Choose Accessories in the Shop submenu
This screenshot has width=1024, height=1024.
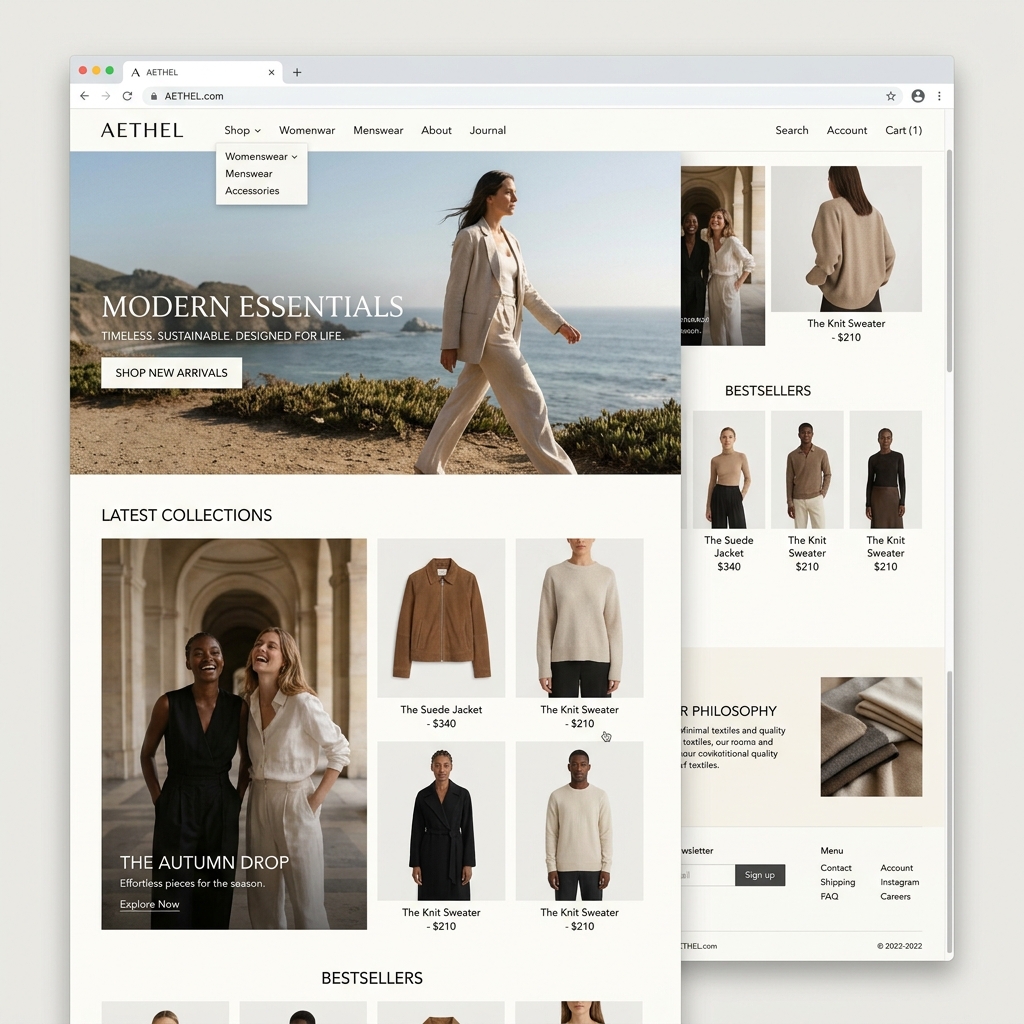coord(252,191)
